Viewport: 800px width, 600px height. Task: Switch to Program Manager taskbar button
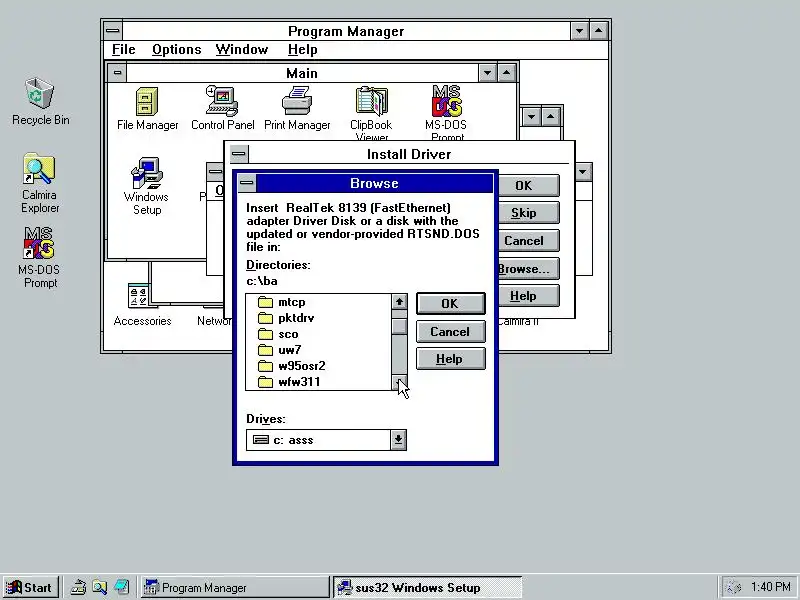click(x=234, y=587)
